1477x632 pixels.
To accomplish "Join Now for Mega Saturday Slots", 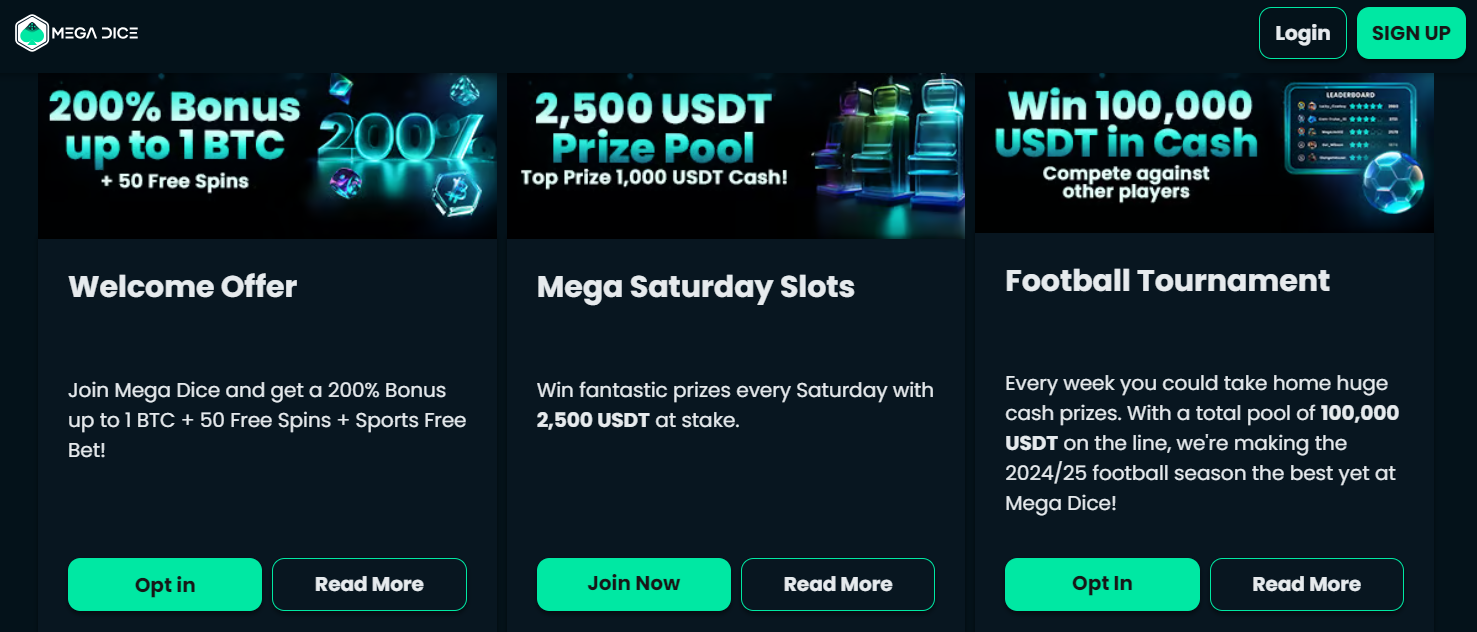I will coord(633,584).
